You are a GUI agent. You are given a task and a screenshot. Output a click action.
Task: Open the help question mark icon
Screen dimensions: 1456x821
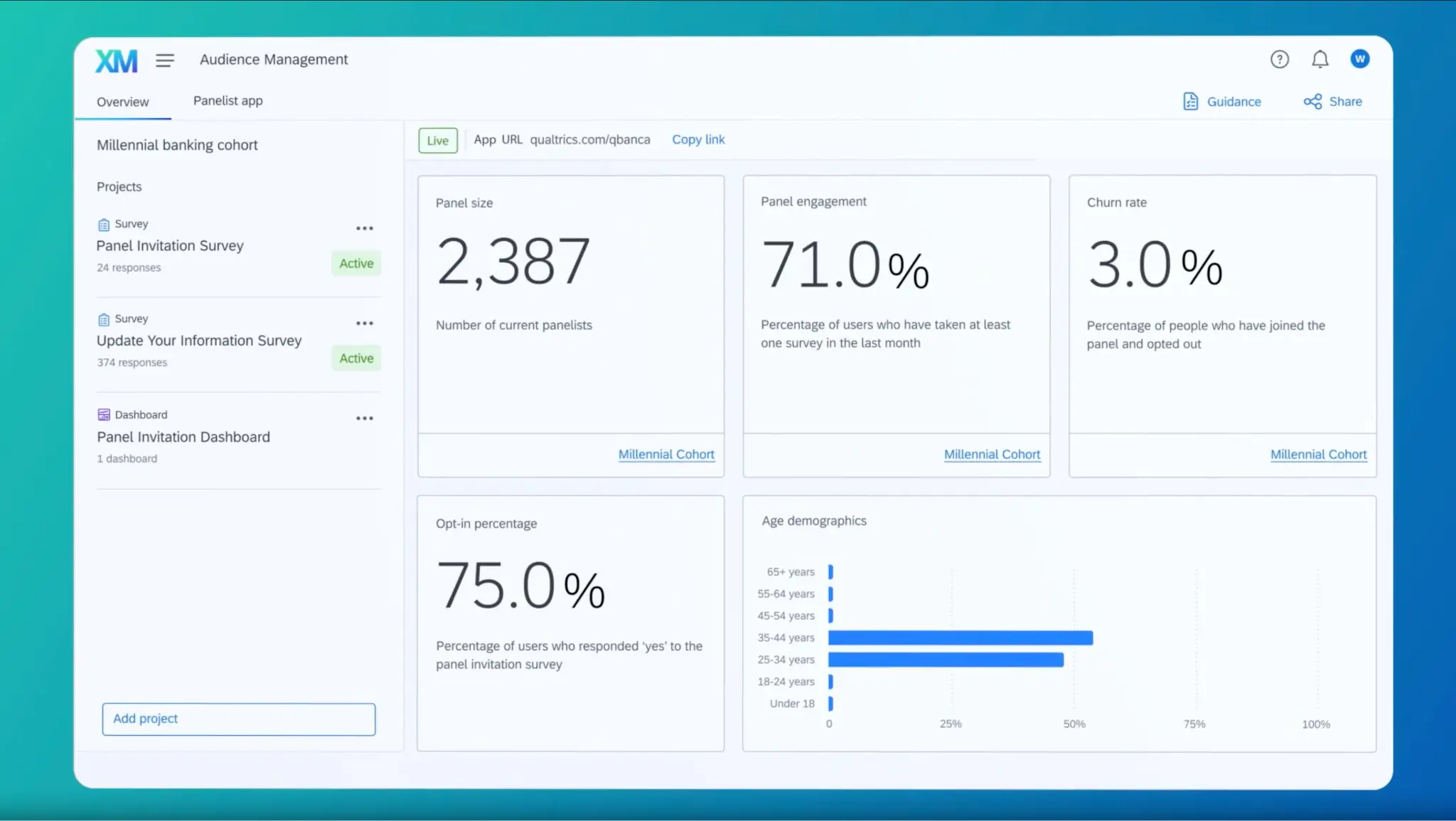[x=1280, y=60]
